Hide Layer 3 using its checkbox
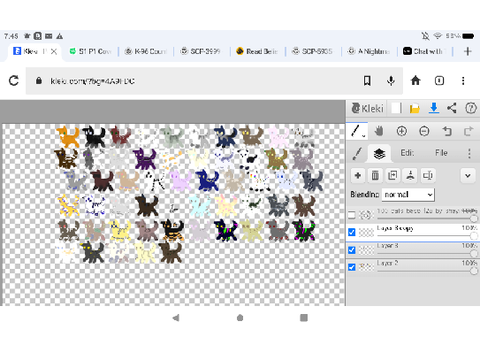 point(352,250)
